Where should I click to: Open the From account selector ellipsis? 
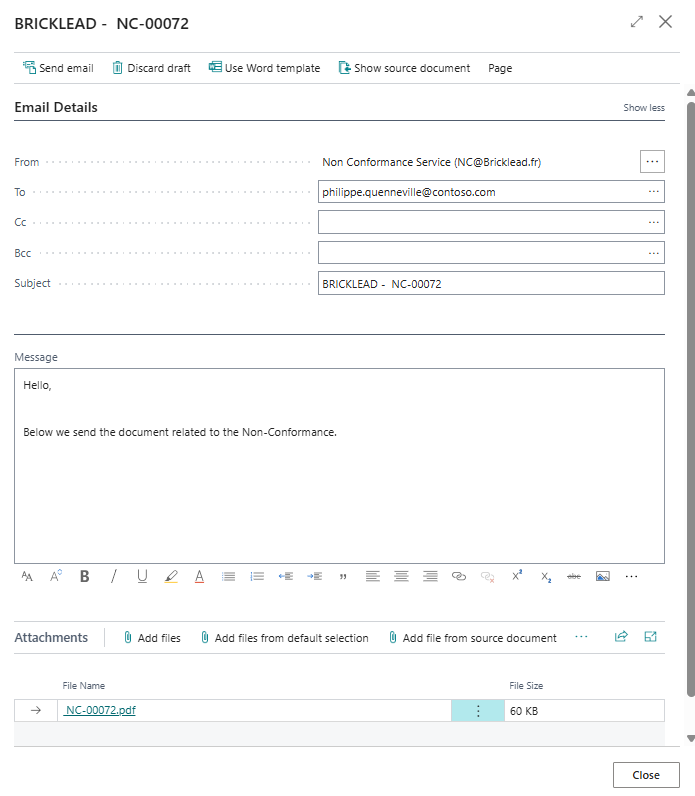click(652, 161)
